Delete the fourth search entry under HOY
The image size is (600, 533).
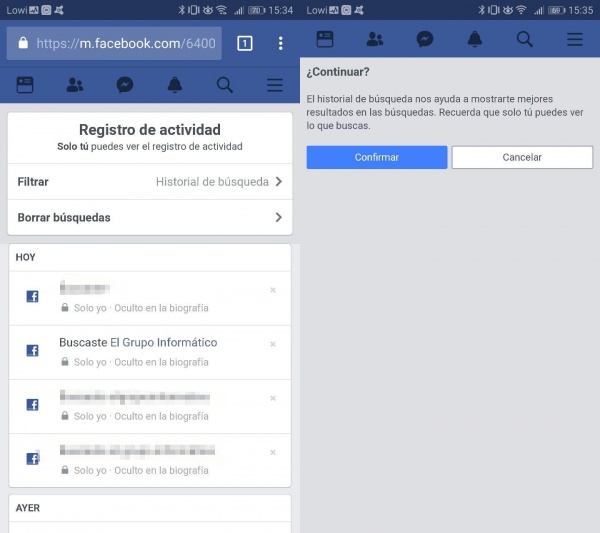(273, 452)
